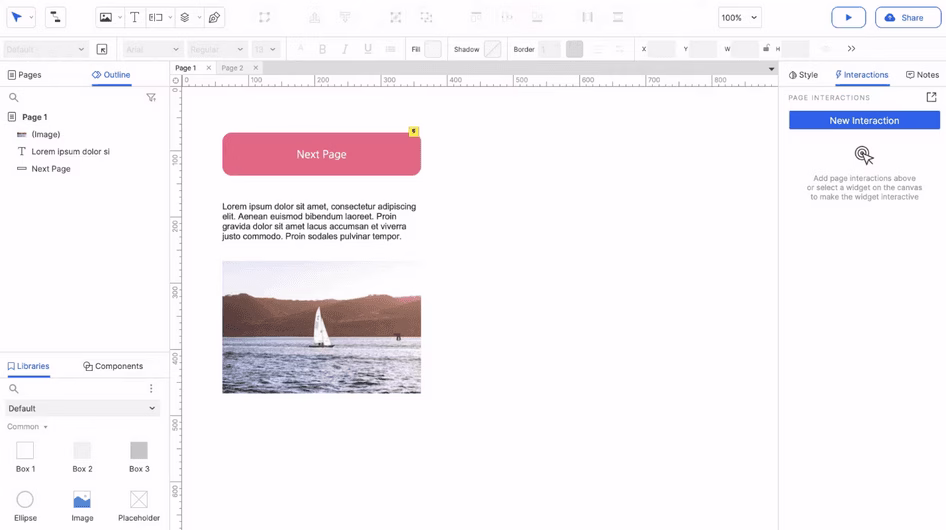Click the Border width field
946x530 pixels.
pos(550,49)
